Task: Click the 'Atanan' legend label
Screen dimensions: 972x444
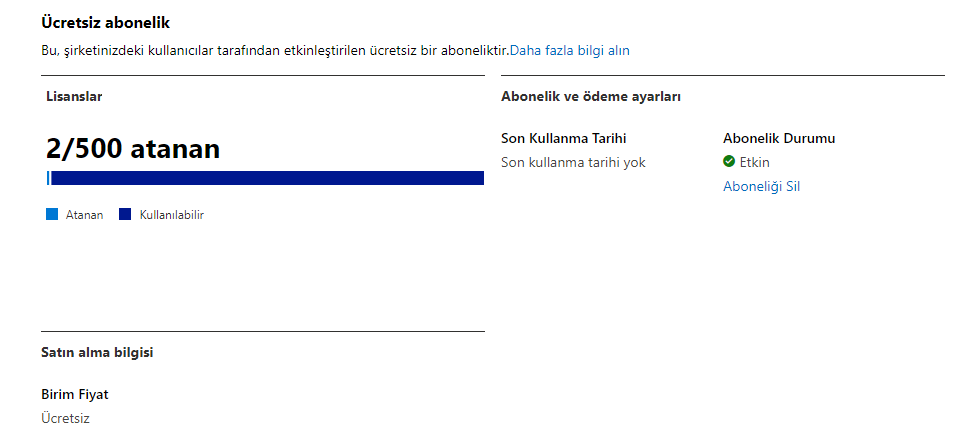Action: point(84,215)
